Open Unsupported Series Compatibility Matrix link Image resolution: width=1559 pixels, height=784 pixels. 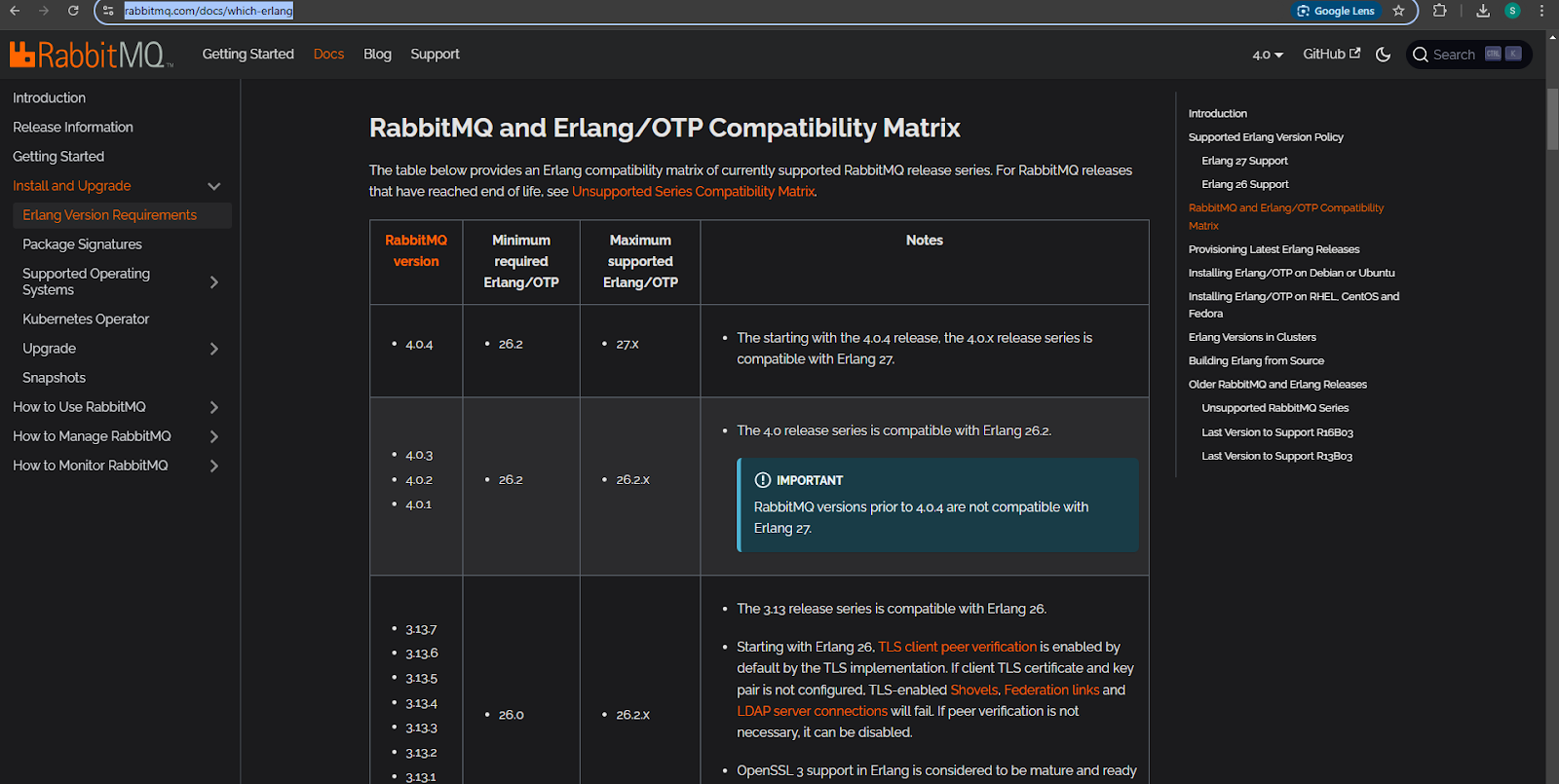(x=693, y=192)
